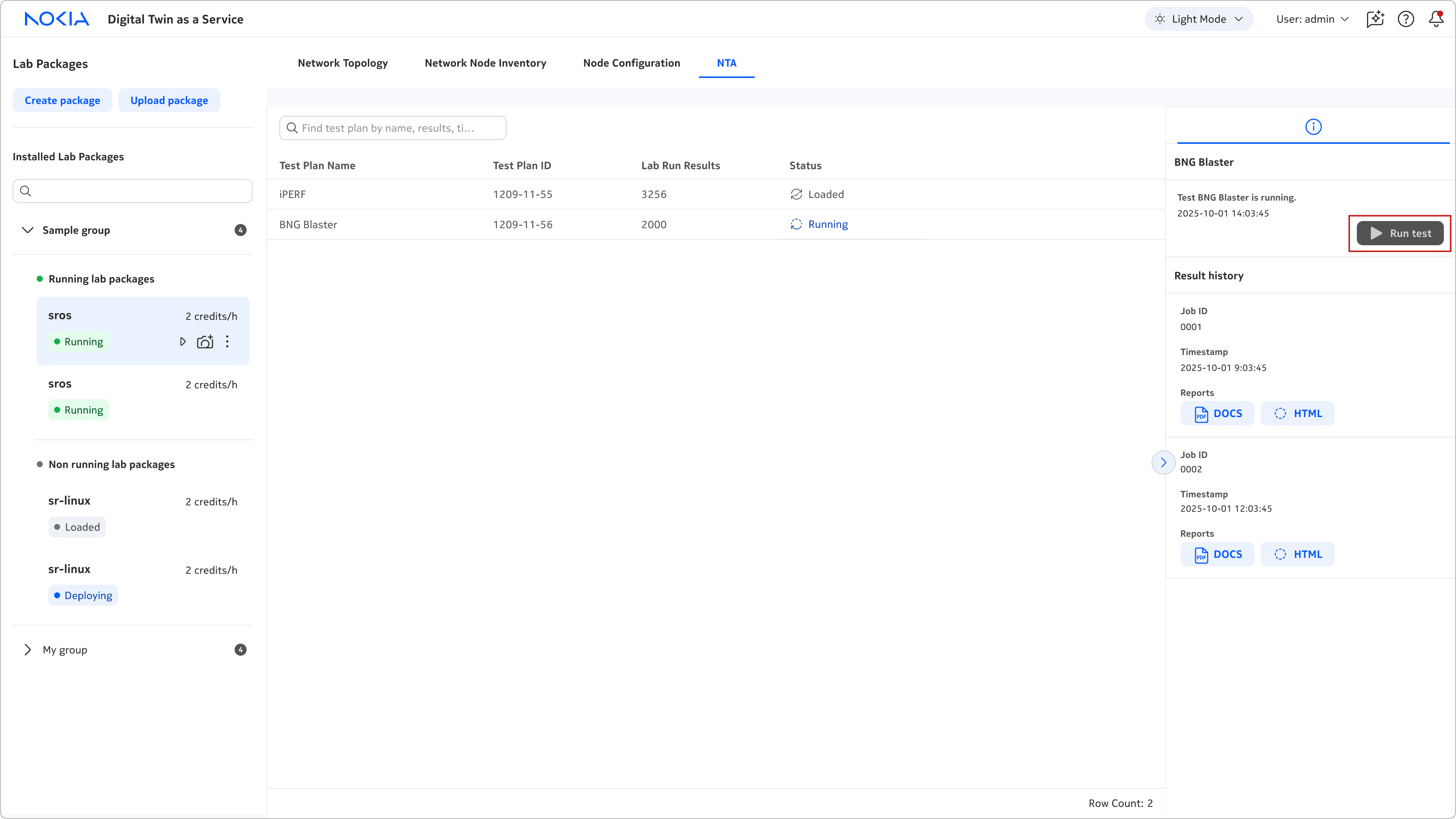Open the Light Mode theme dropdown
Screen dimensions: 1456x819
1199,19
